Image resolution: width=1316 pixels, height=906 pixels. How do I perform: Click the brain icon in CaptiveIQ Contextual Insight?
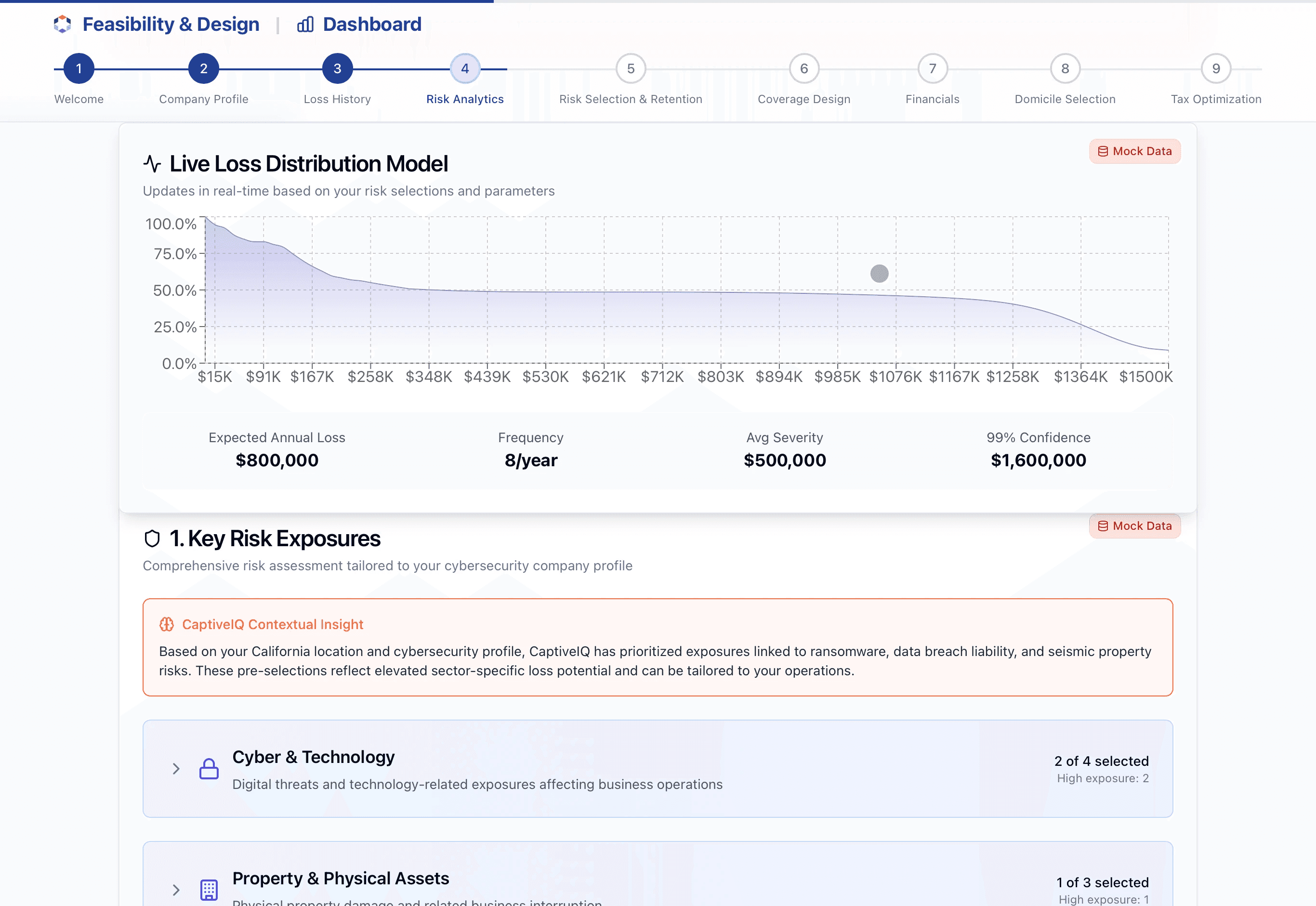[166, 624]
